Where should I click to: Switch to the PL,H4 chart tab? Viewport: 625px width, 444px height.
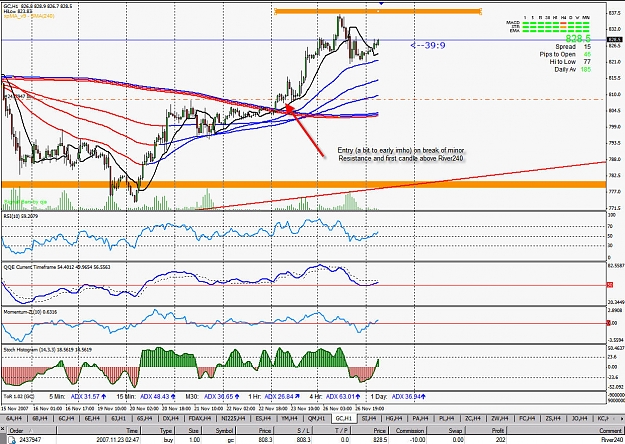pos(447,418)
